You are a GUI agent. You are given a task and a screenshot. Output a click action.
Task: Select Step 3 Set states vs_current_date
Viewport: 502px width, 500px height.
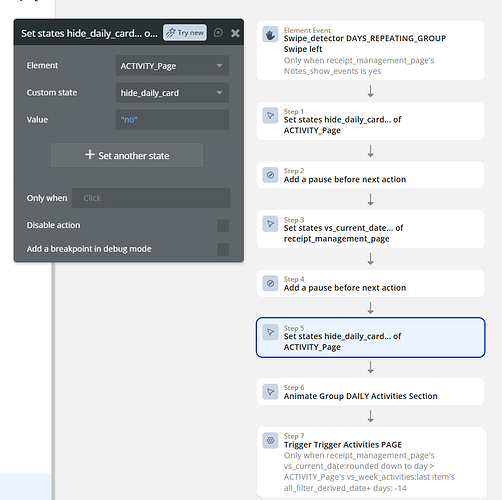point(370,229)
